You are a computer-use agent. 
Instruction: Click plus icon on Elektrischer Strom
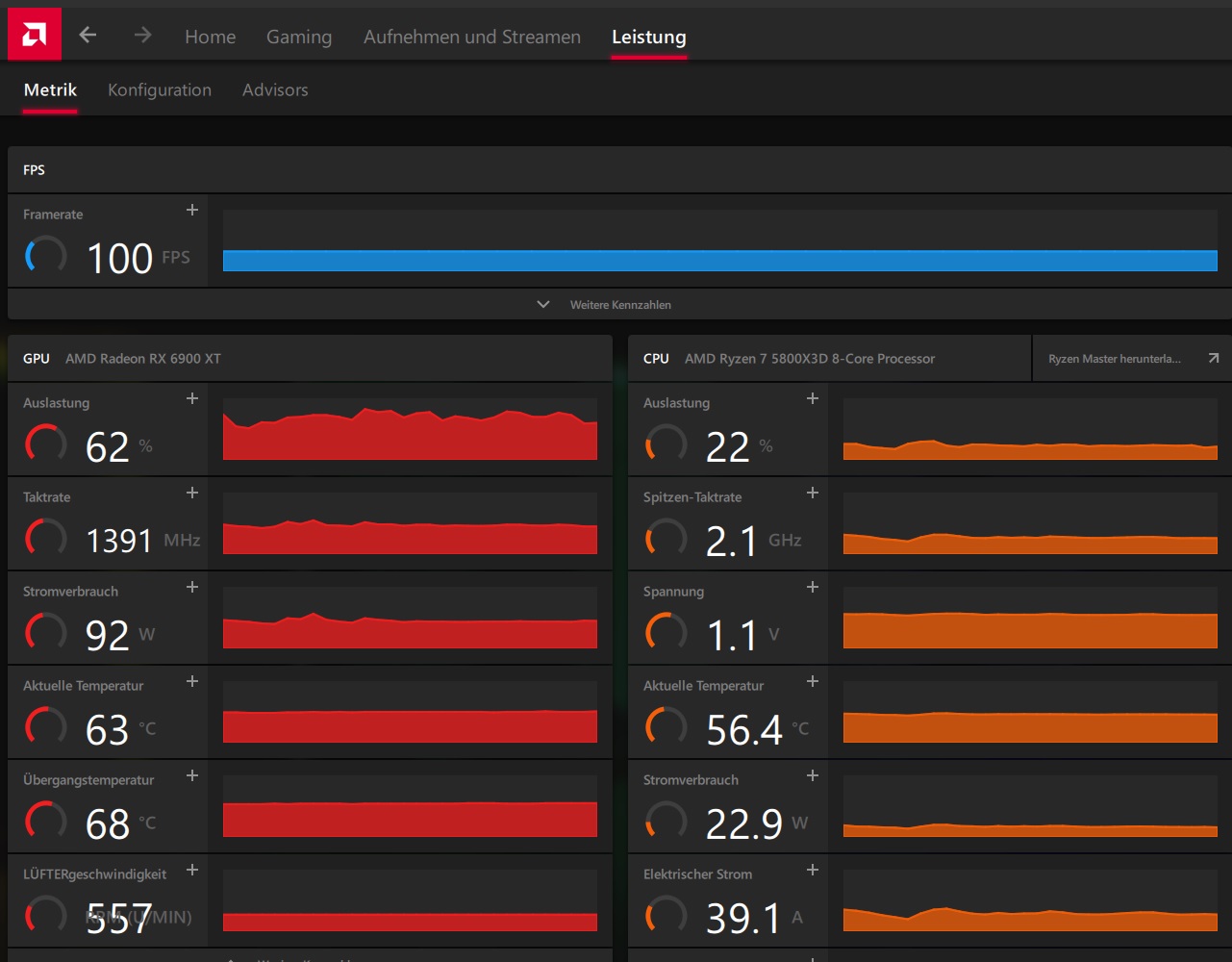coord(813,870)
